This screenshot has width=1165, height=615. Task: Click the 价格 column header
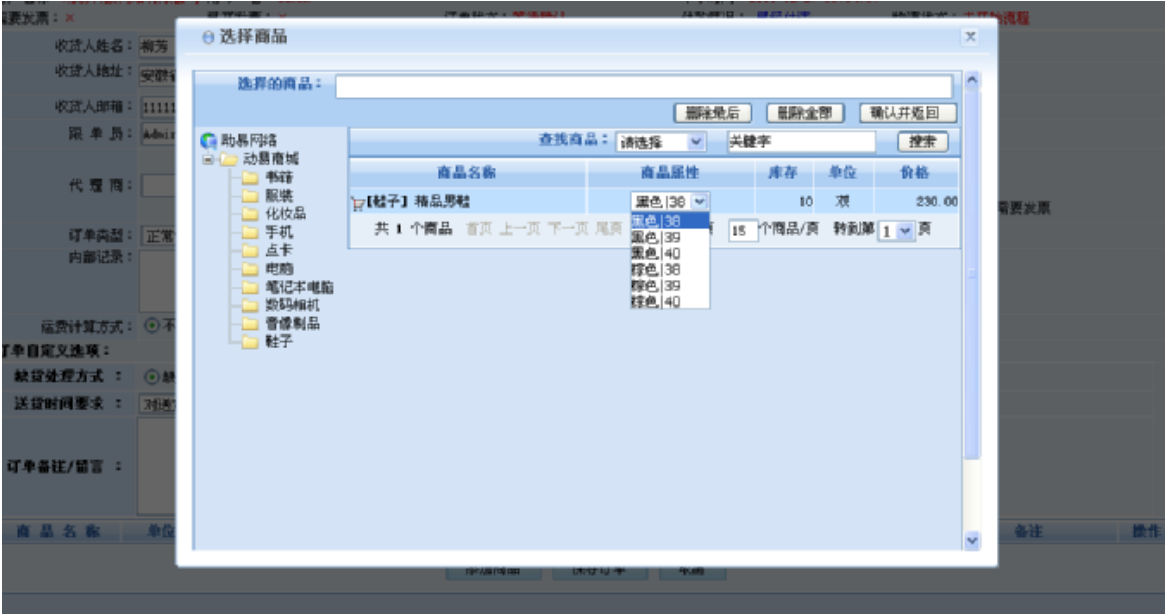[915, 173]
